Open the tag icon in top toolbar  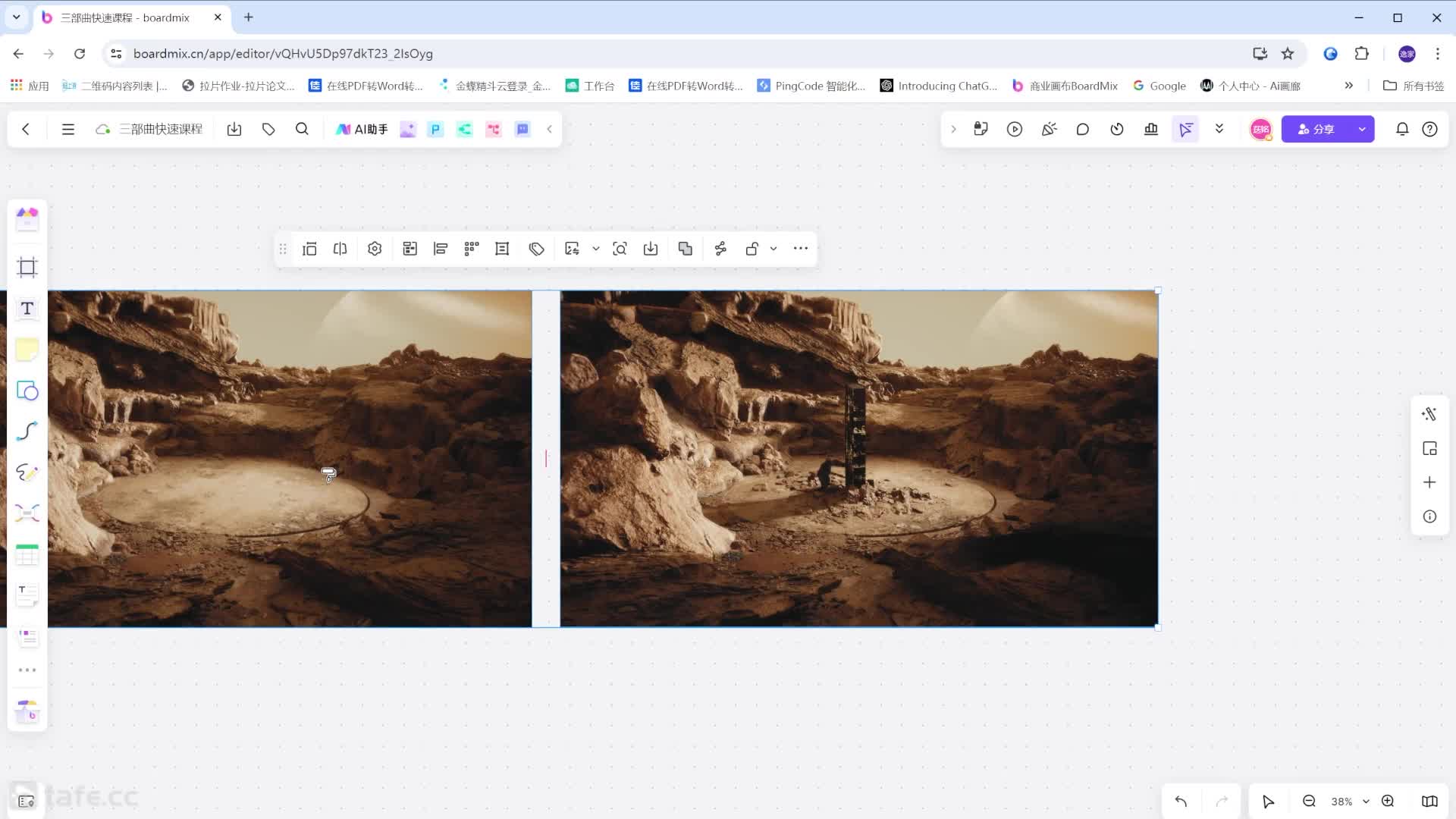268,130
